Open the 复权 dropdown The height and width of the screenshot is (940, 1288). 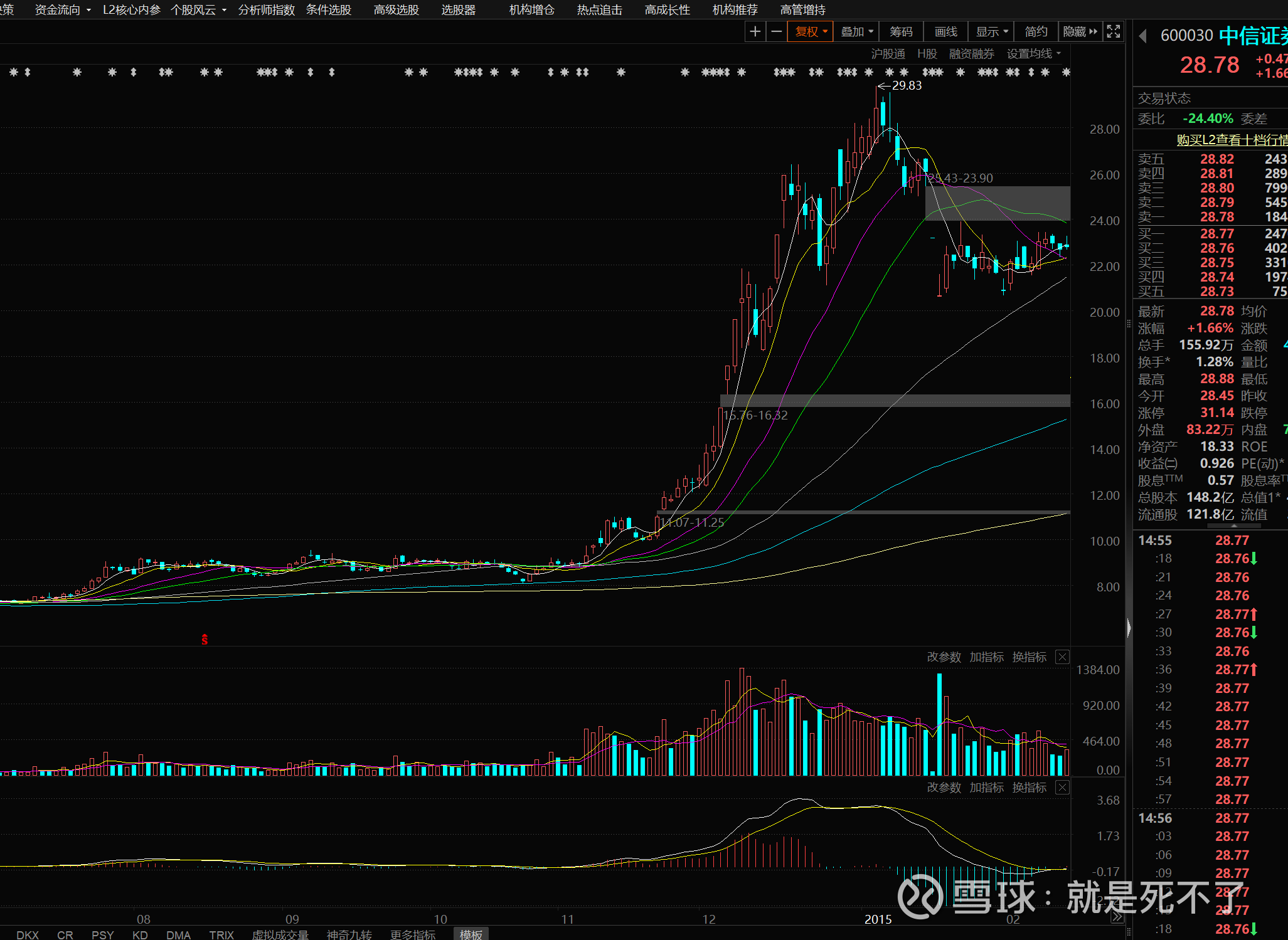click(811, 31)
